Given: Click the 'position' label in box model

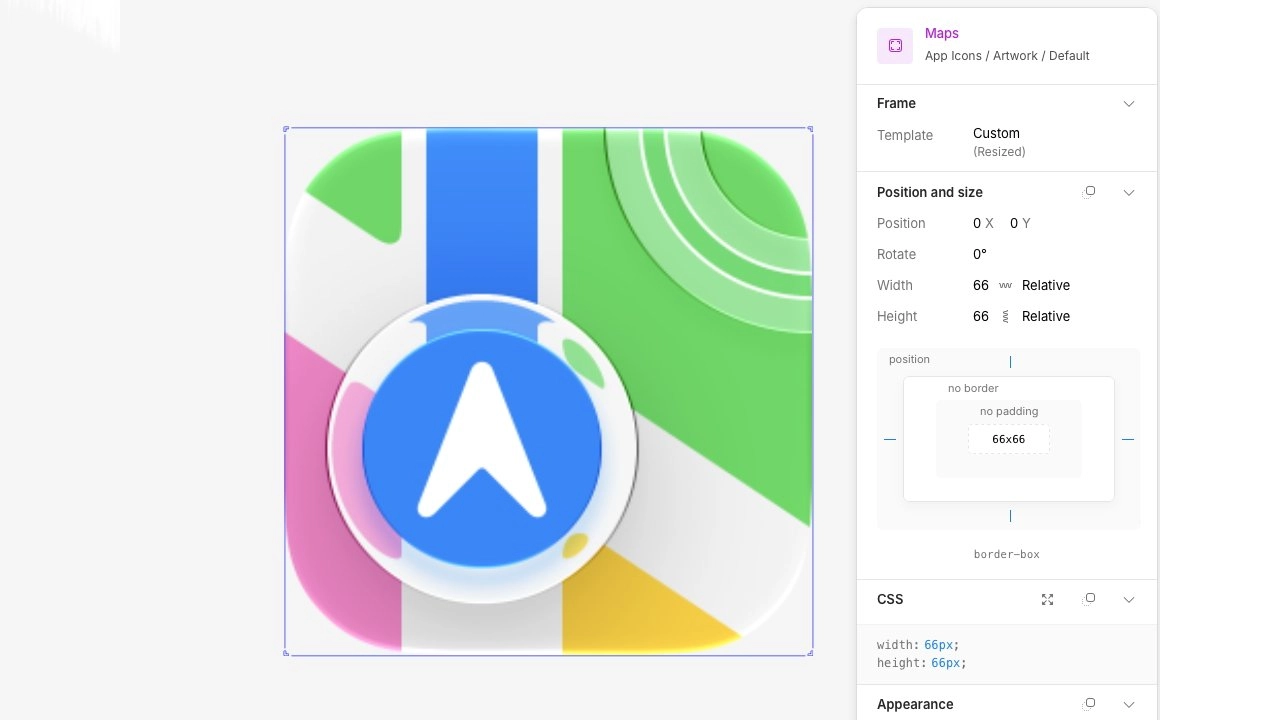Looking at the screenshot, I should pyautogui.click(x=909, y=359).
